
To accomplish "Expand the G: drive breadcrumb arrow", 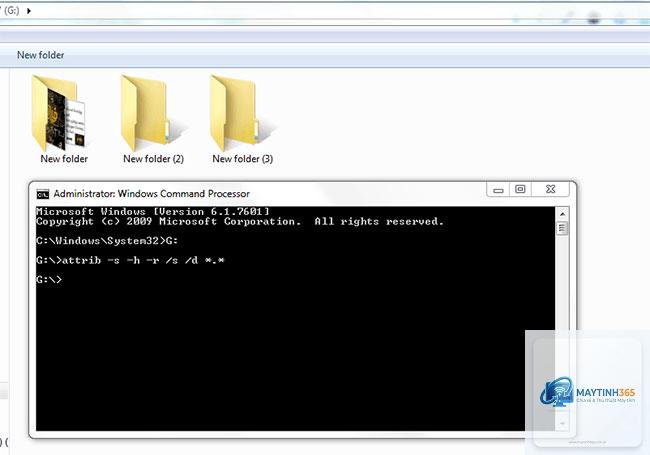I will [29, 11].
